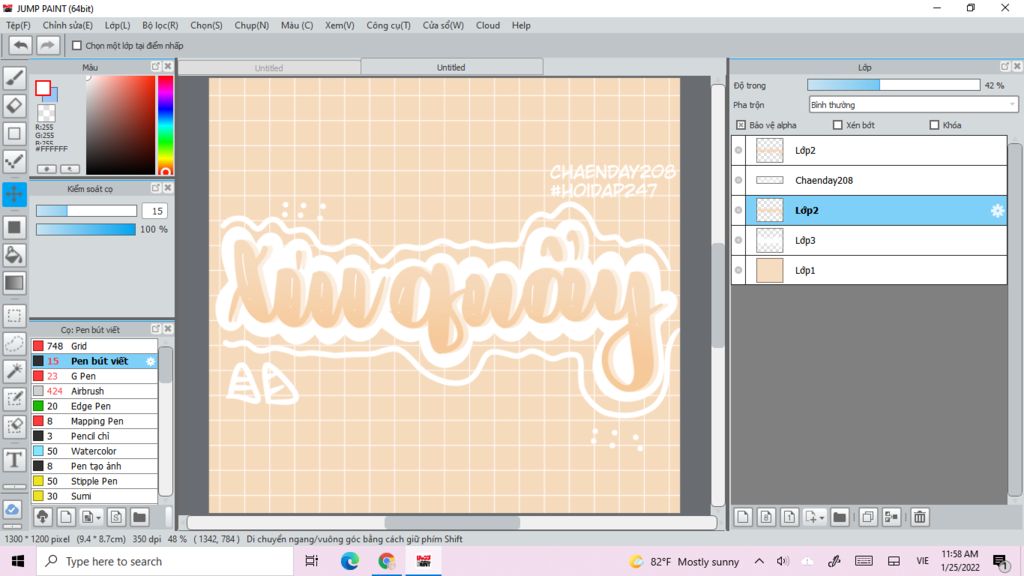Expand the add-special-layer dropdown arrow

coord(822,517)
